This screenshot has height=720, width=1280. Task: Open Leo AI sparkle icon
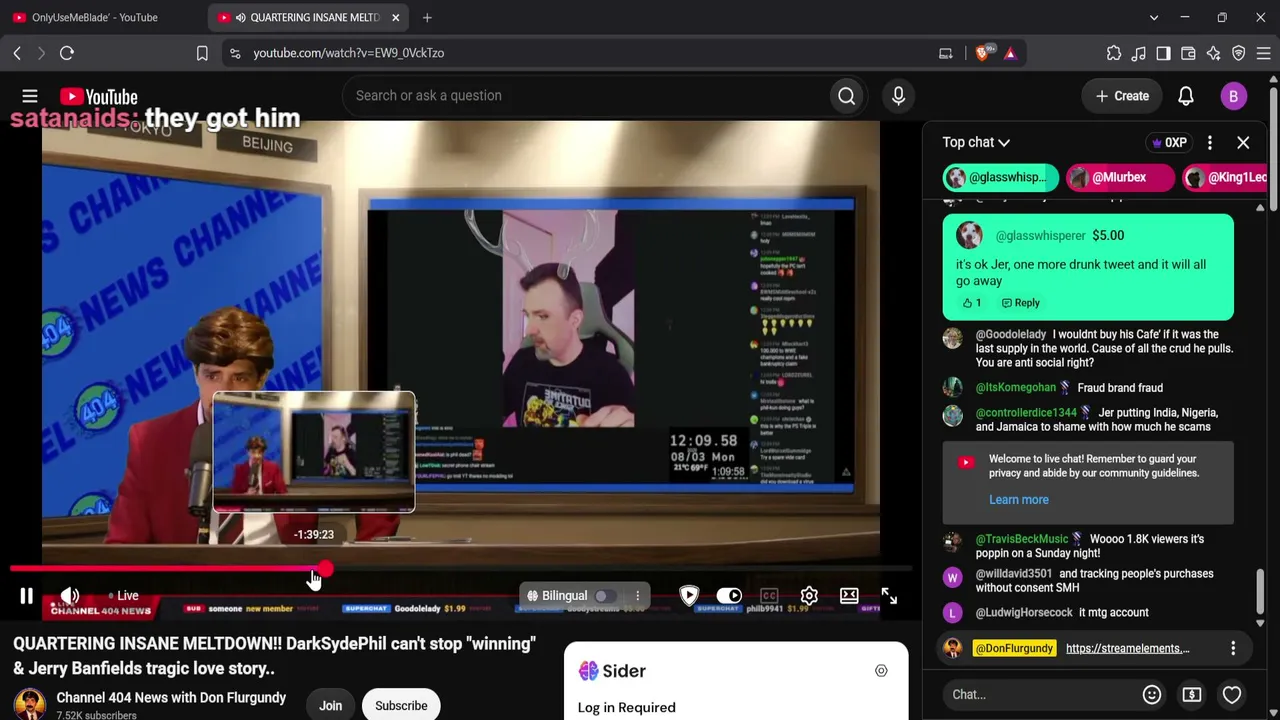(1213, 53)
